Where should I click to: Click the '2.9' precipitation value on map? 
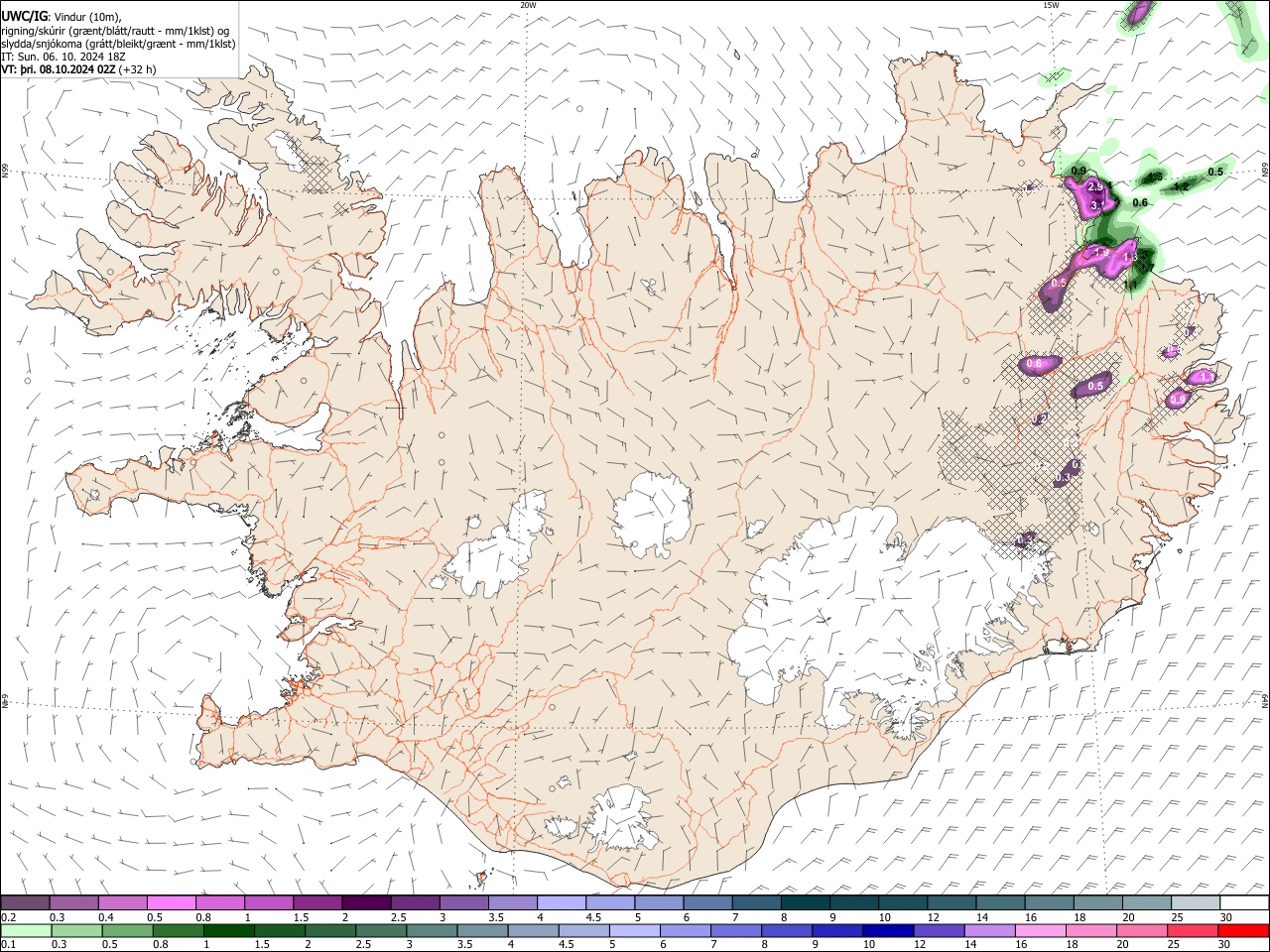click(1095, 187)
